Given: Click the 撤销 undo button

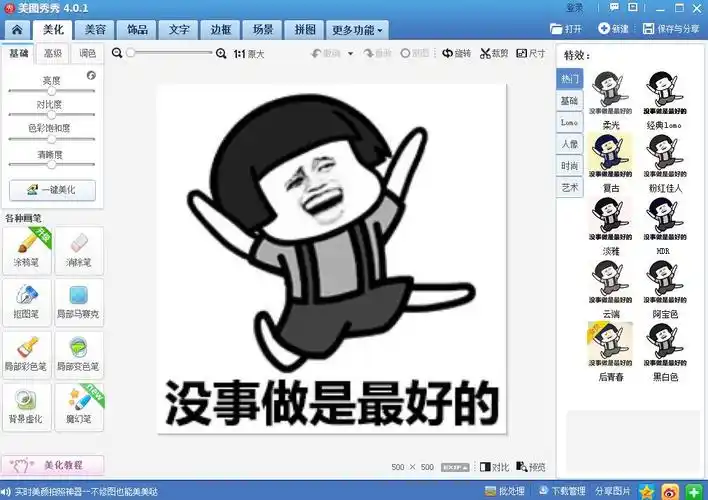Looking at the screenshot, I should [326, 53].
